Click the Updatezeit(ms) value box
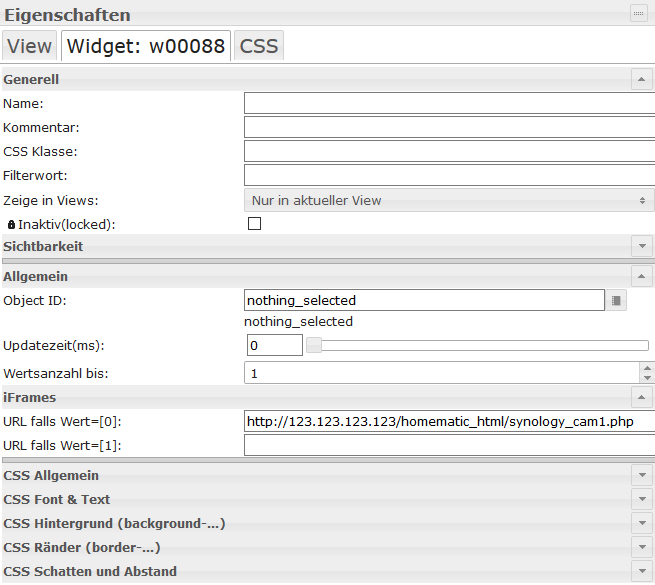The width and height of the screenshot is (655, 585). click(275, 345)
